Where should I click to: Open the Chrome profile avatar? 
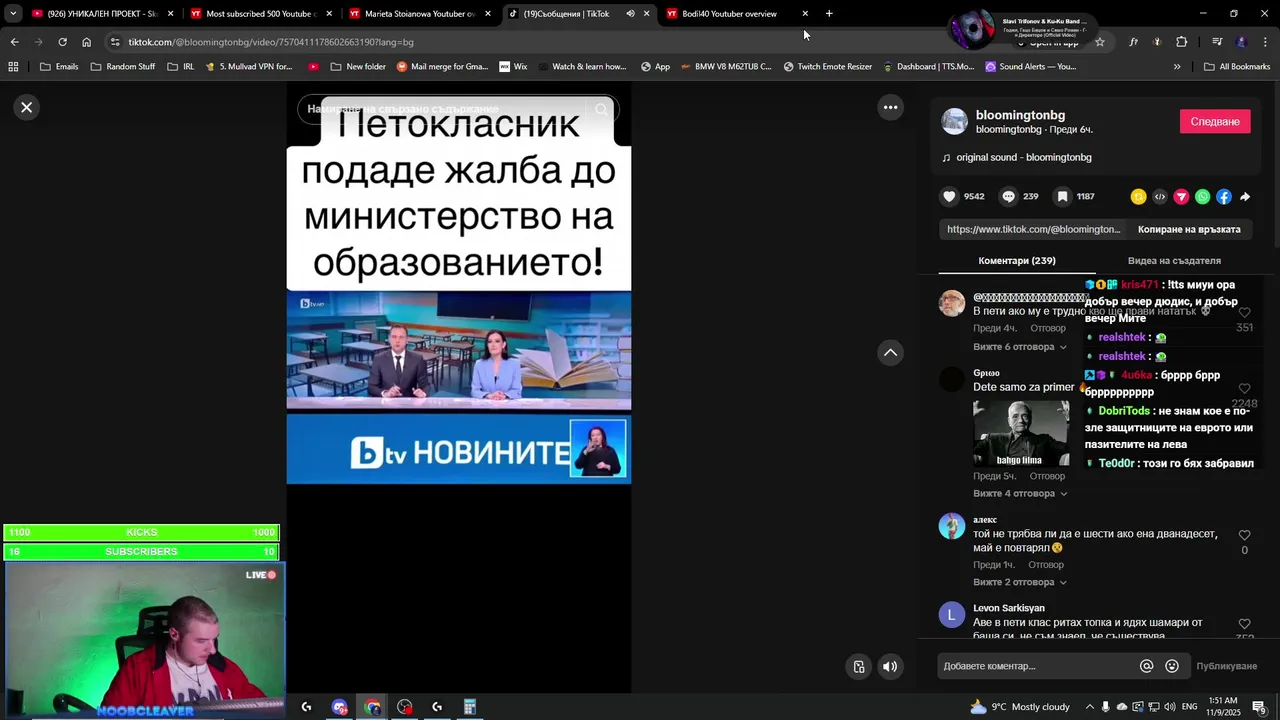pyautogui.click(x=1242, y=42)
